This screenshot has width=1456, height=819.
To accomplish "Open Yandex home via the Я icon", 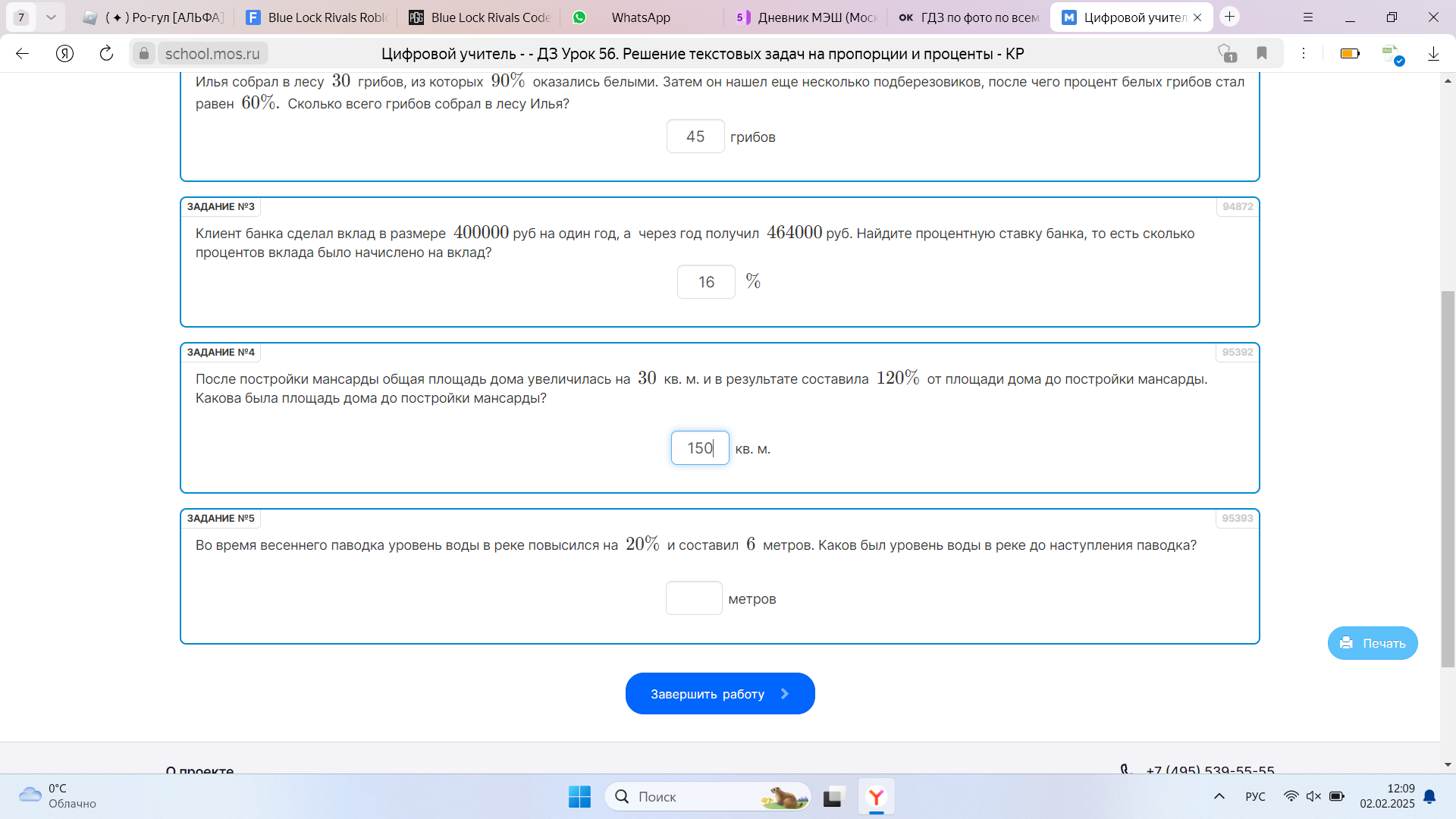I will [65, 53].
